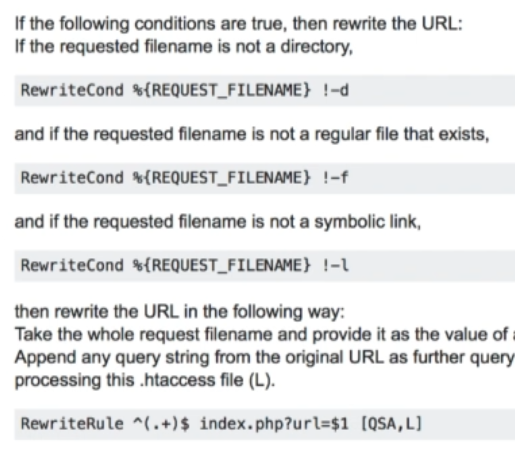Click the !-f flag in second code block
515x450 pixels.
coord(335,178)
